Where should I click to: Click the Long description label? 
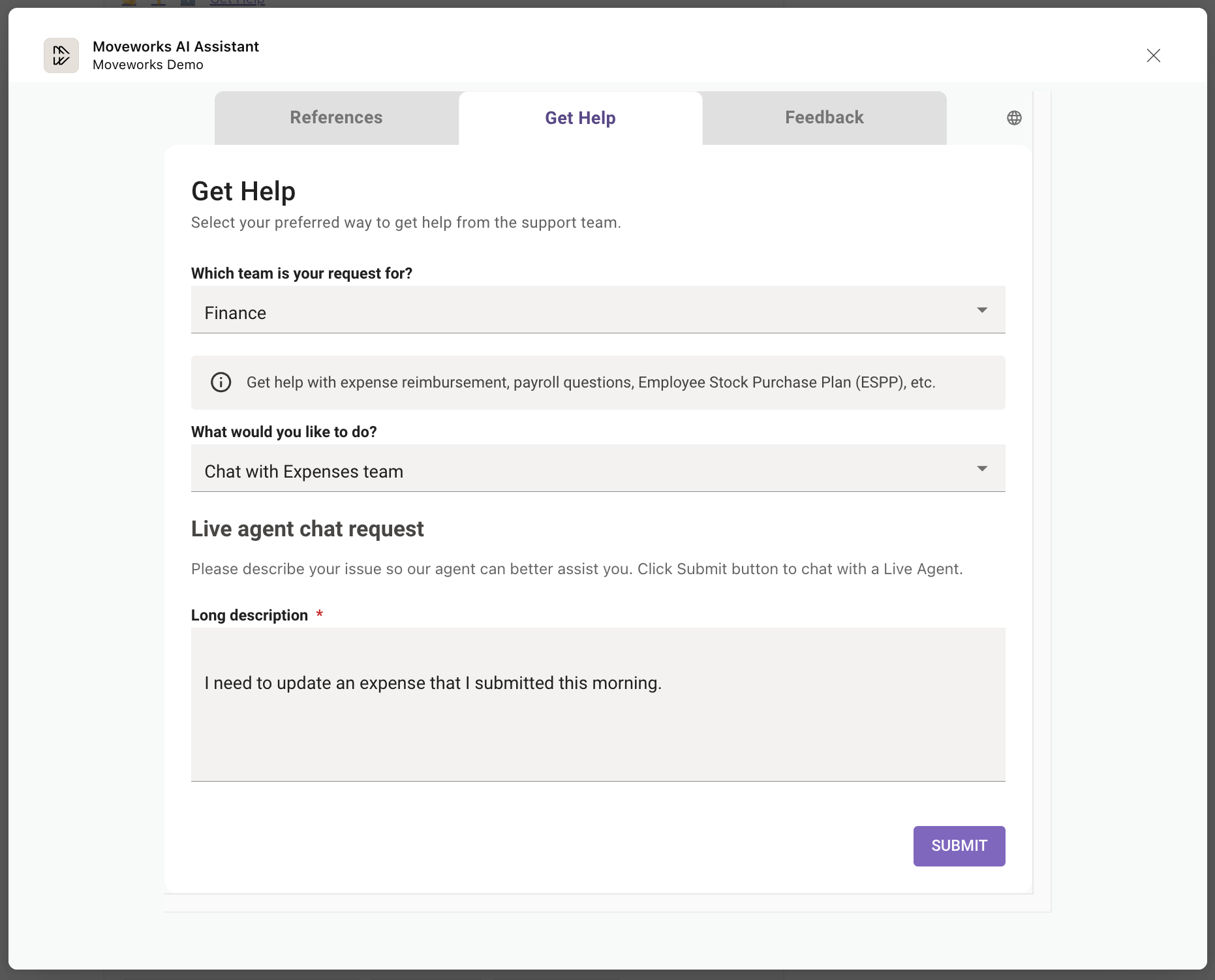(x=249, y=615)
